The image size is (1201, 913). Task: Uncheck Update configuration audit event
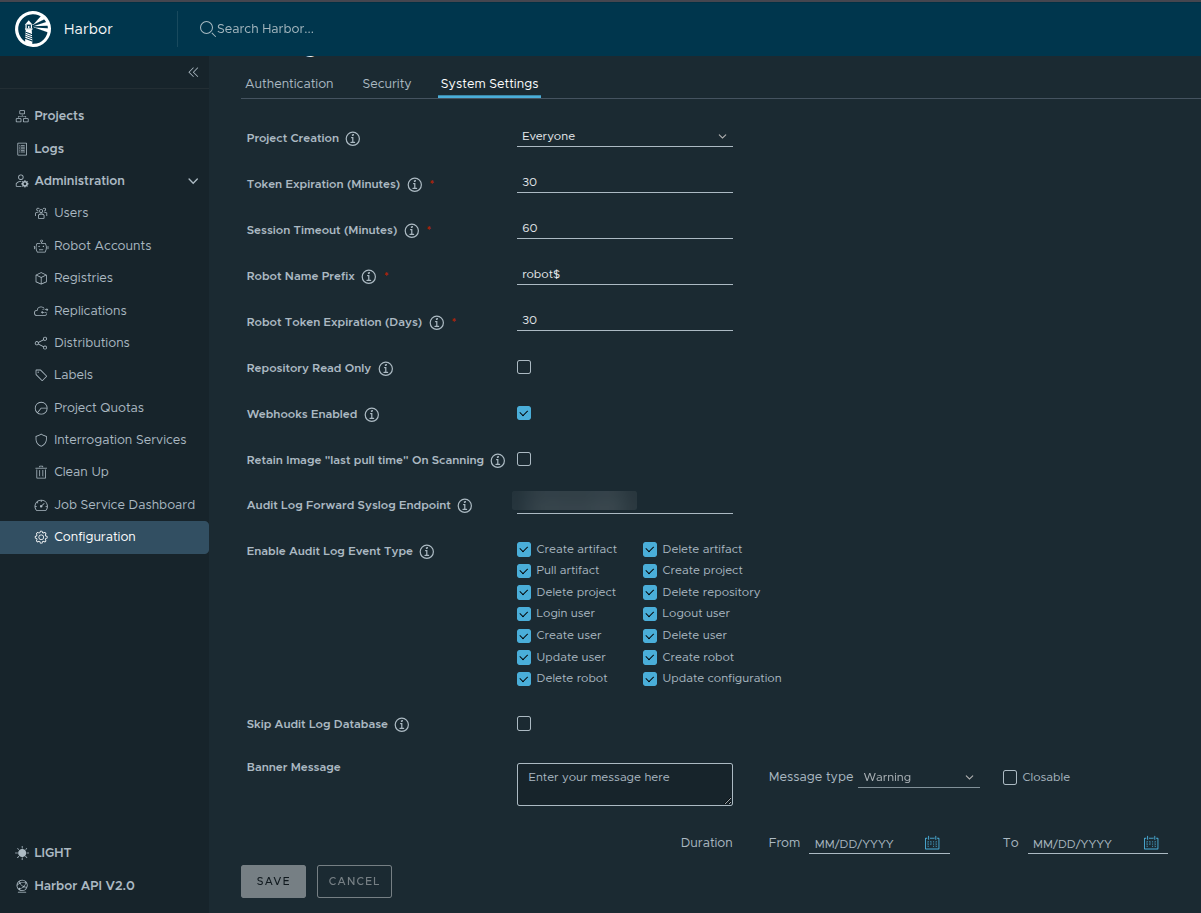(650, 678)
